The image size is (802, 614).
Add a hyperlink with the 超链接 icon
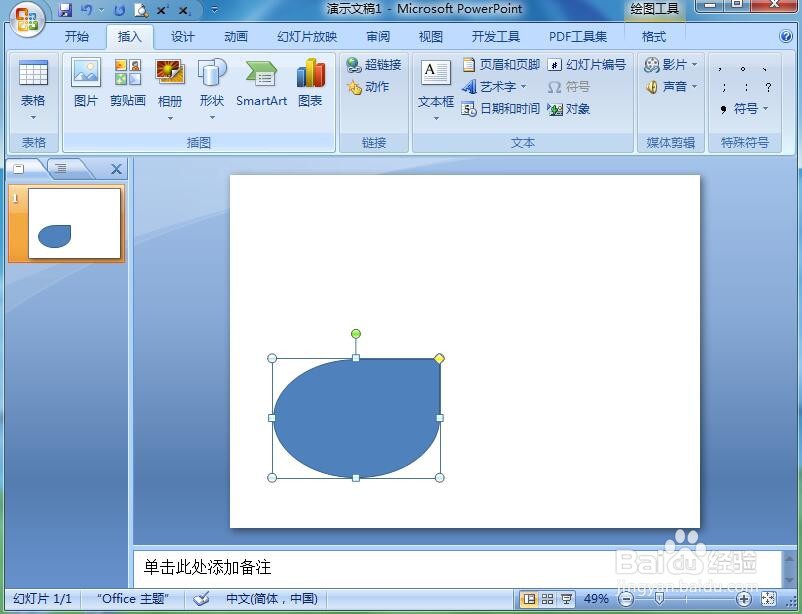click(x=374, y=65)
